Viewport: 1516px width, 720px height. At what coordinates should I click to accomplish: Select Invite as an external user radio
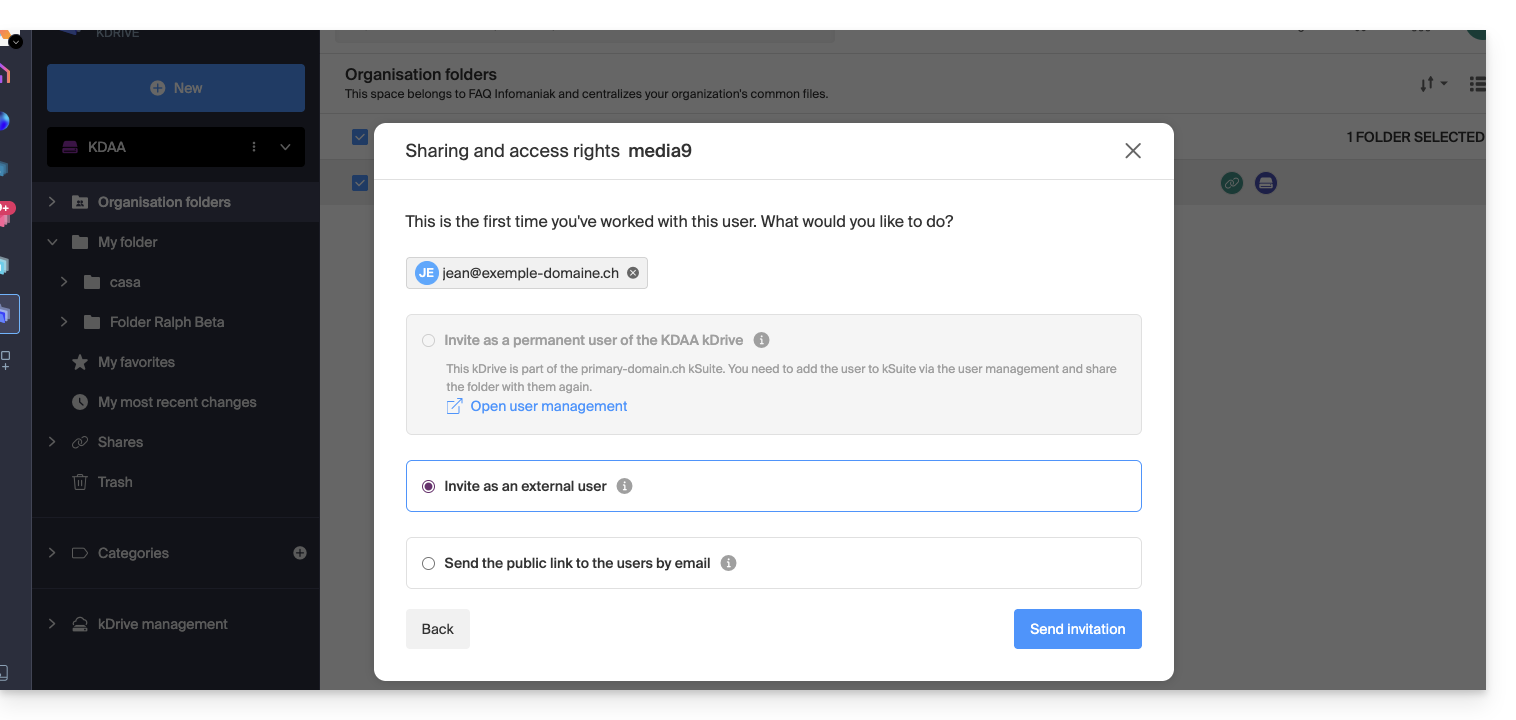(x=429, y=486)
